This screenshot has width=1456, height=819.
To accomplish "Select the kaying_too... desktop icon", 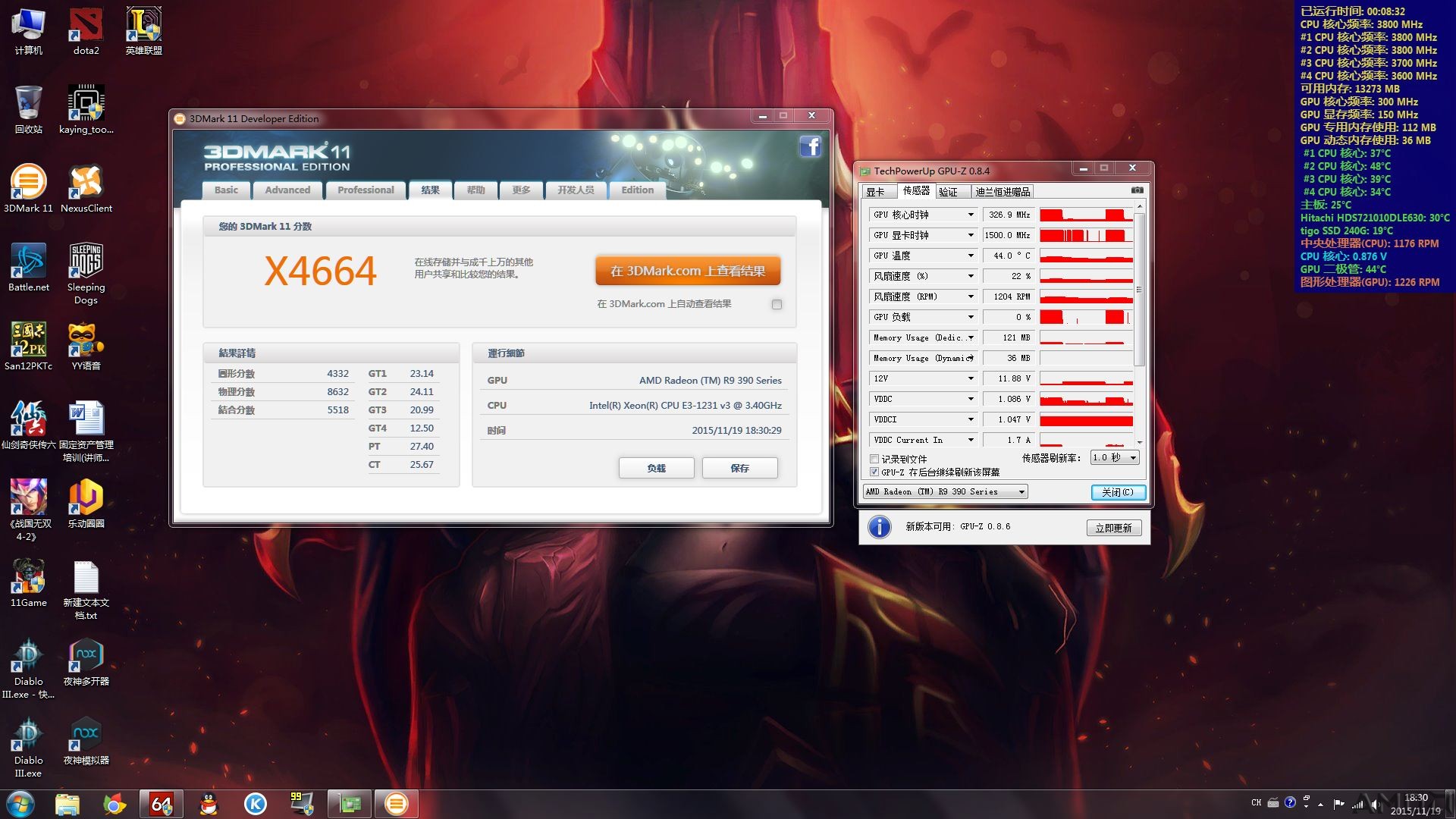I will pyautogui.click(x=86, y=110).
